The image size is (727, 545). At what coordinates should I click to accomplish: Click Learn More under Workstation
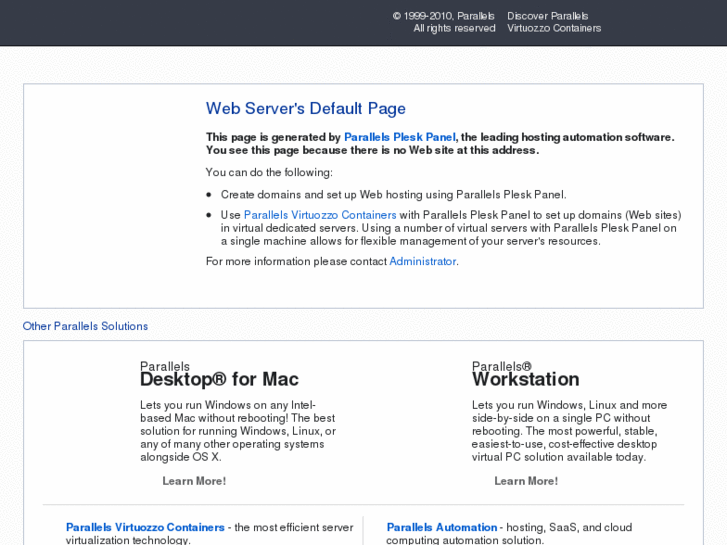[x=526, y=481]
